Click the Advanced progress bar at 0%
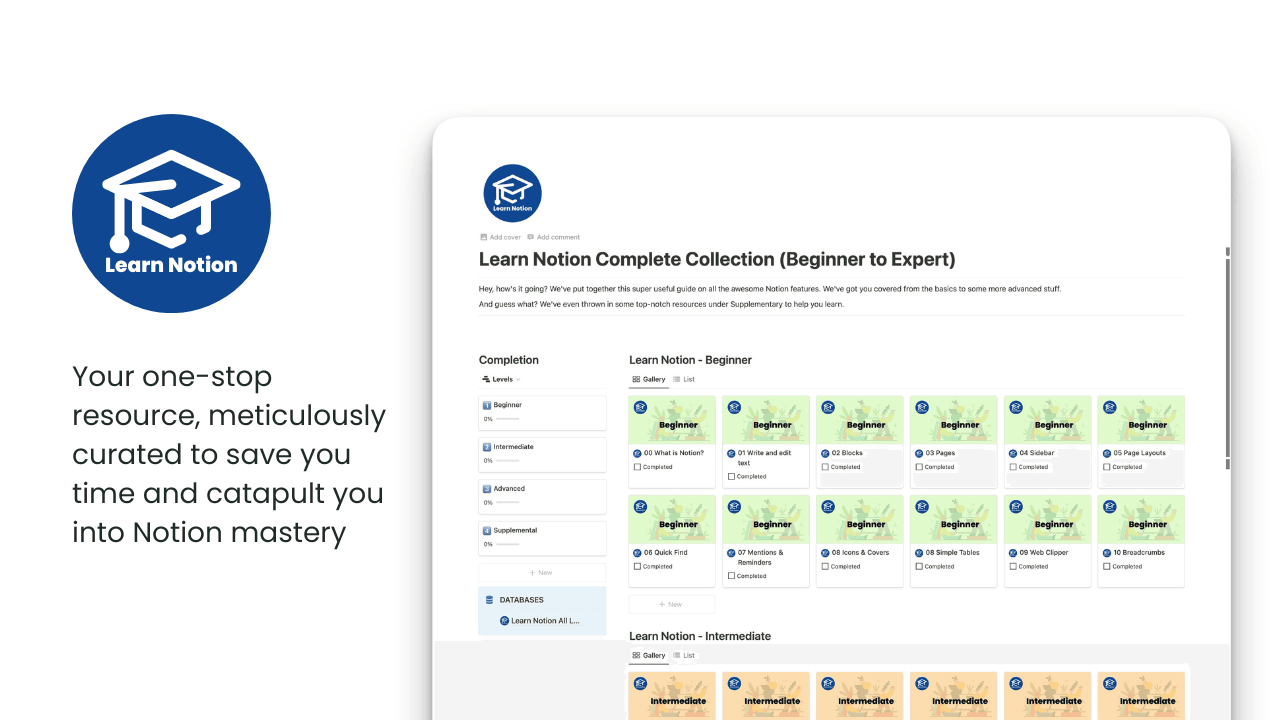1280x720 pixels. point(507,503)
